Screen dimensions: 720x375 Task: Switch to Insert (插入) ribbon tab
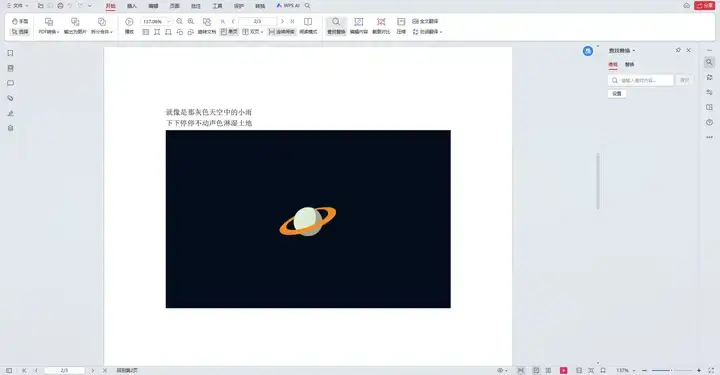[x=132, y=6]
